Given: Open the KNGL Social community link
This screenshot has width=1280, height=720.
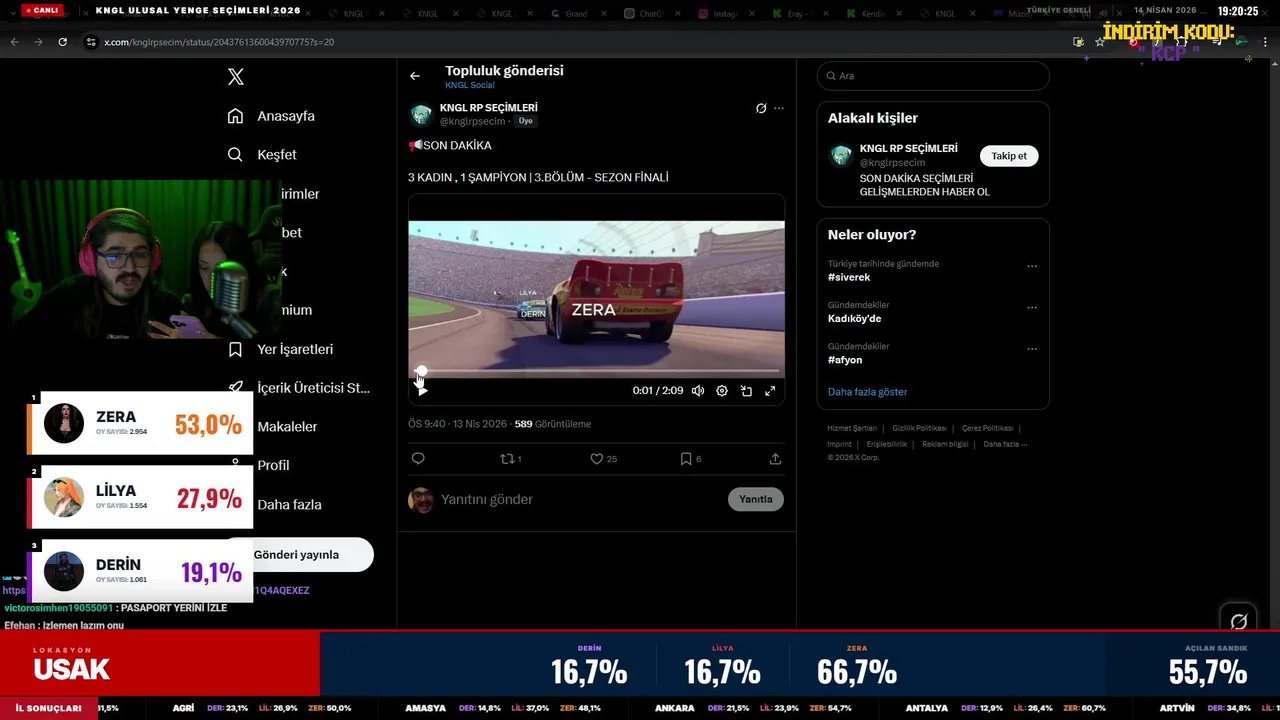Looking at the screenshot, I should click(470, 85).
